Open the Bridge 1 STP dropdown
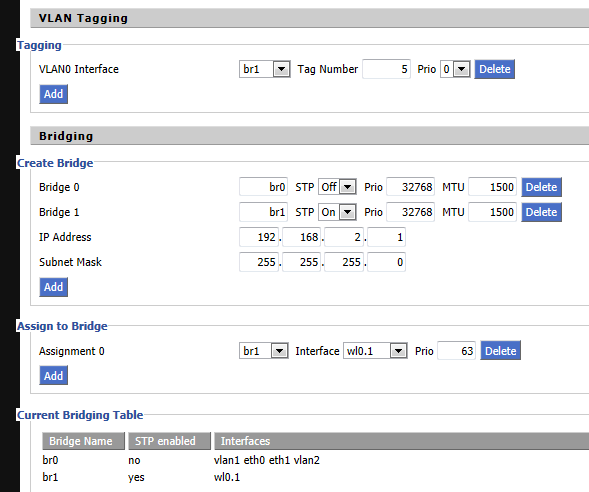The height and width of the screenshot is (492, 589). (337, 212)
